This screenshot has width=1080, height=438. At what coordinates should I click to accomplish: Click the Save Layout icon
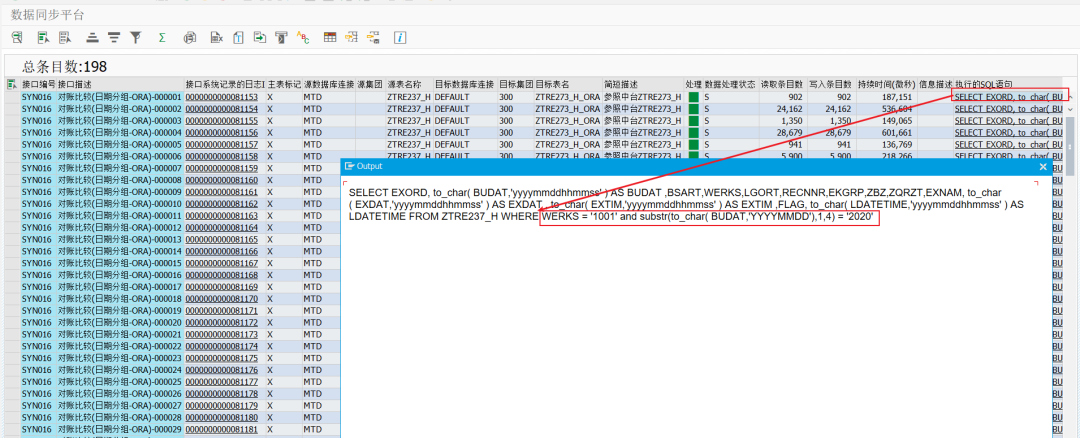373,37
